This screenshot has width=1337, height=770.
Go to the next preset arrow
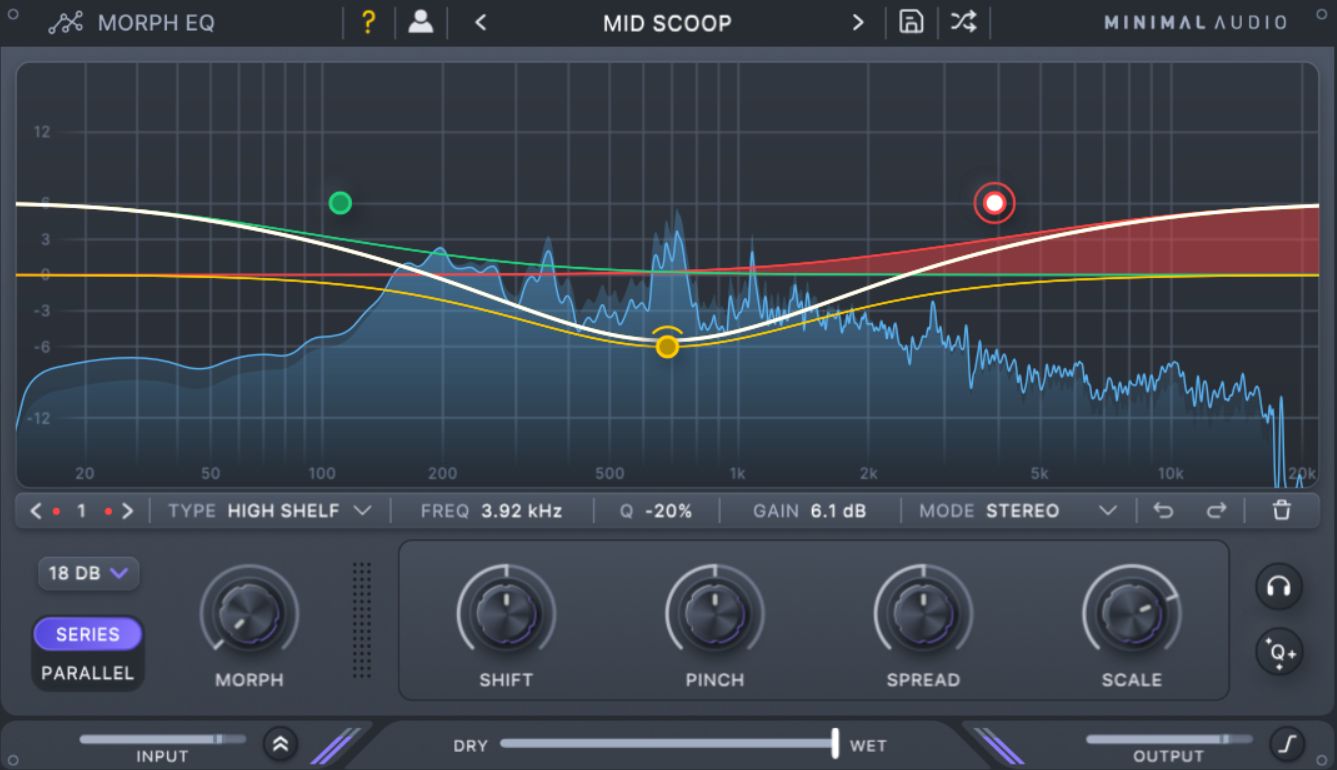[x=858, y=22]
